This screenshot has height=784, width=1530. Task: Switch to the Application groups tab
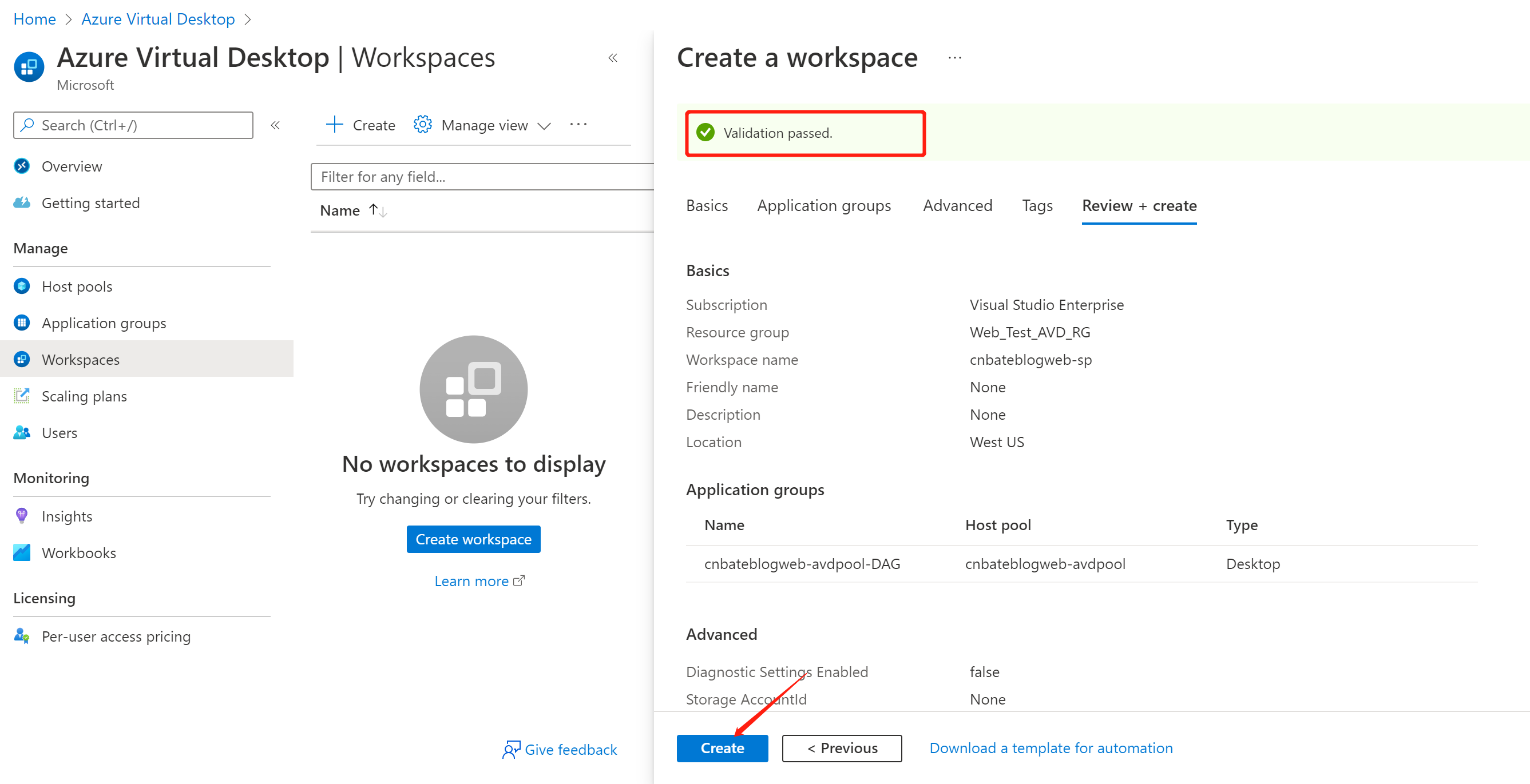pos(824,205)
